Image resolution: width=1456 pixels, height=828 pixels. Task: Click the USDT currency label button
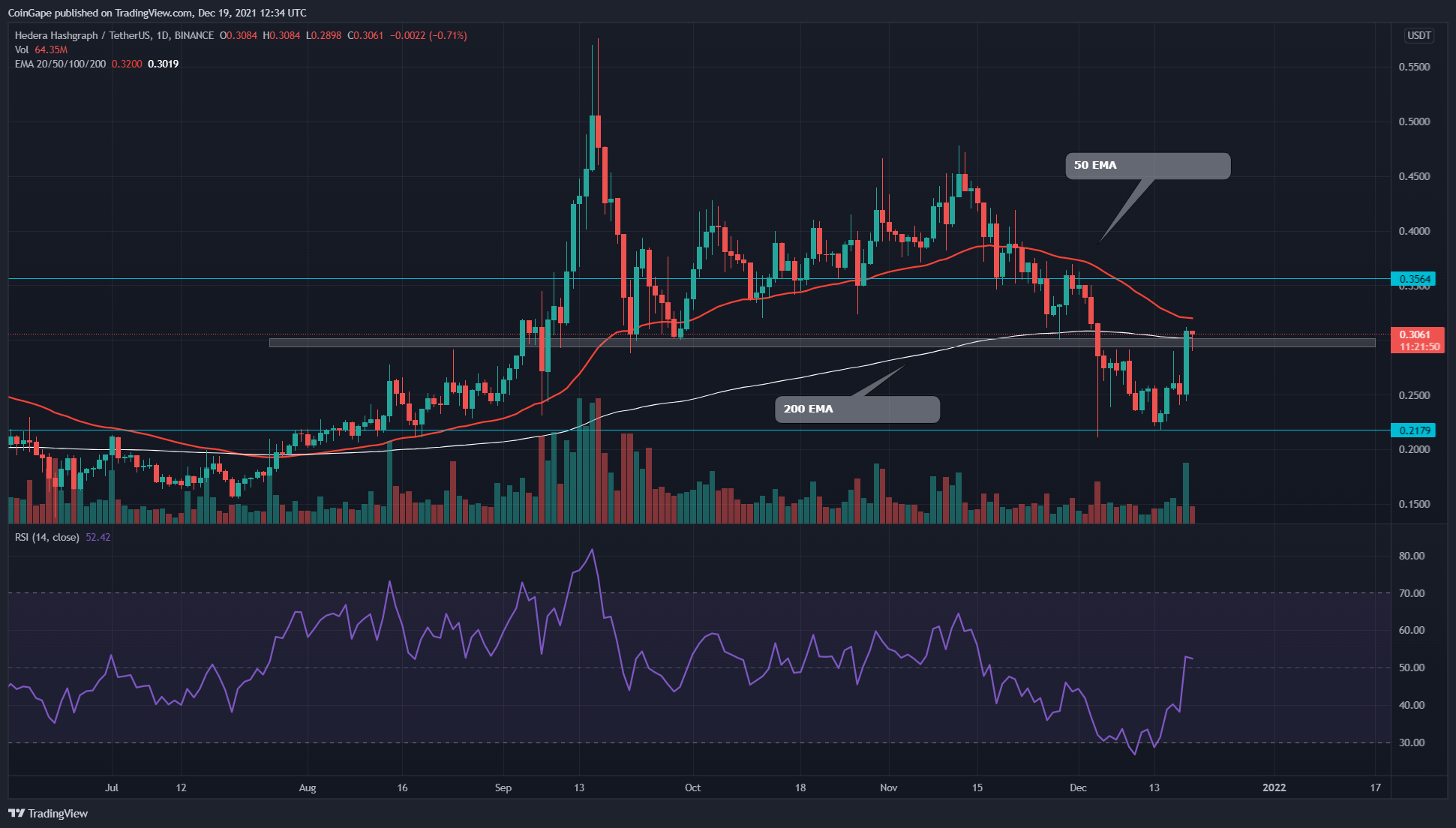[1418, 35]
